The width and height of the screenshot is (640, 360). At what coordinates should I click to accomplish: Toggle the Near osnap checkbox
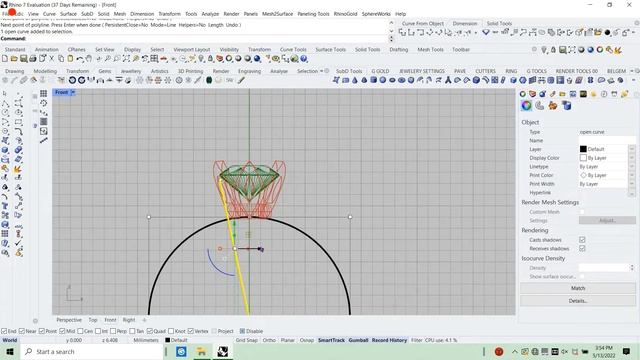(x=22, y=331)
